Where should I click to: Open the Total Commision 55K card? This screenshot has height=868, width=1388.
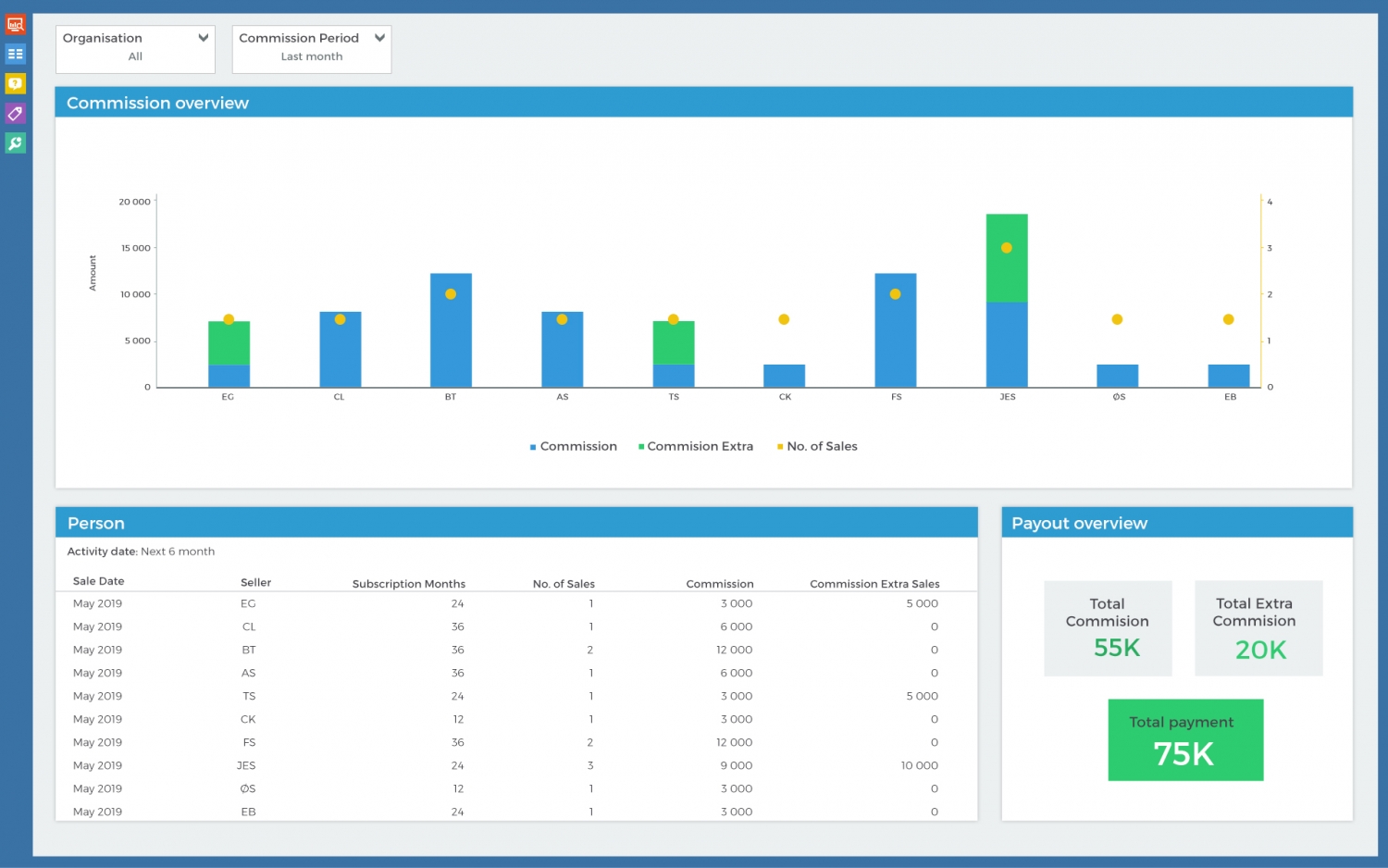(x=1108, y=628)
